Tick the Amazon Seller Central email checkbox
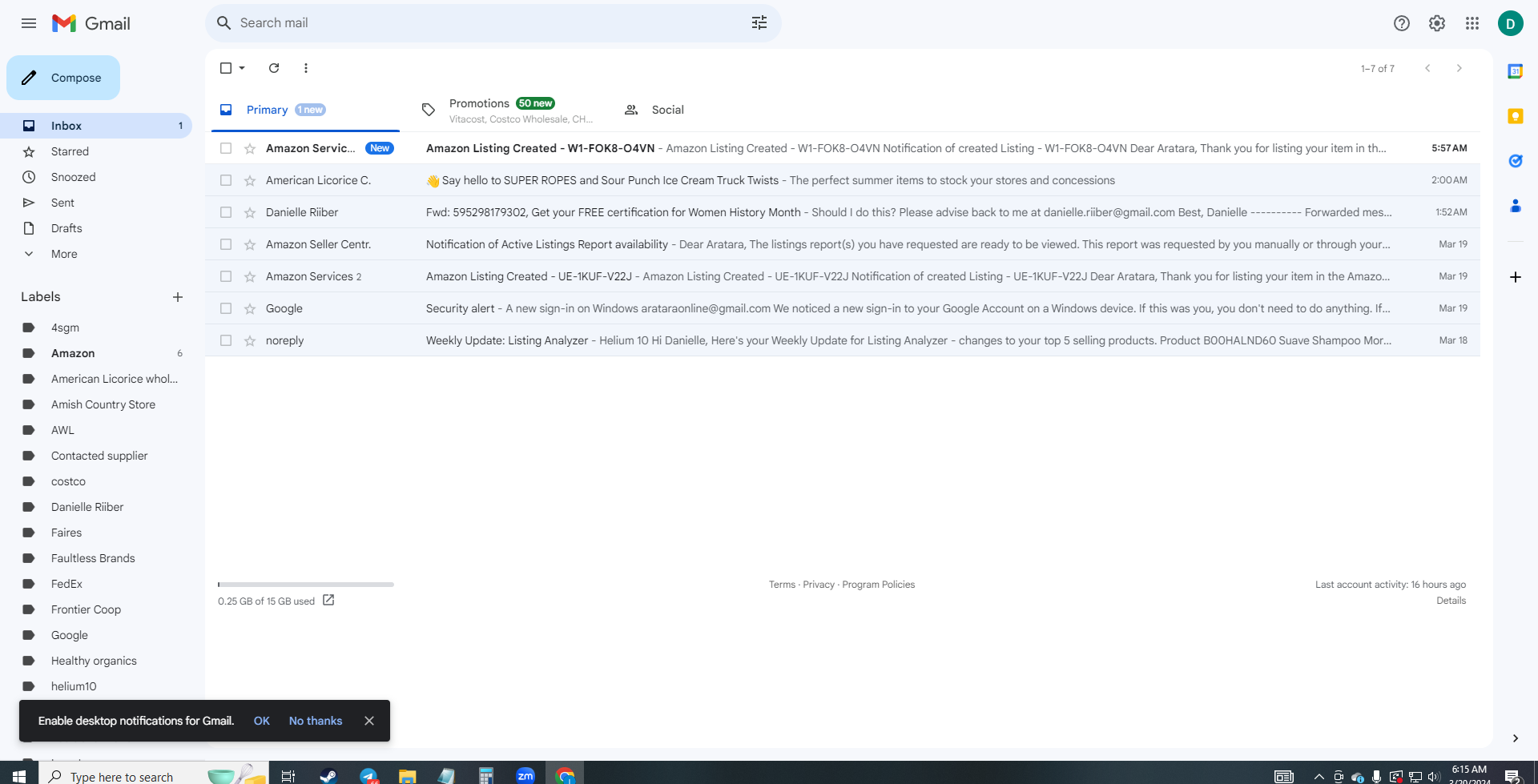 pos(226,244)
